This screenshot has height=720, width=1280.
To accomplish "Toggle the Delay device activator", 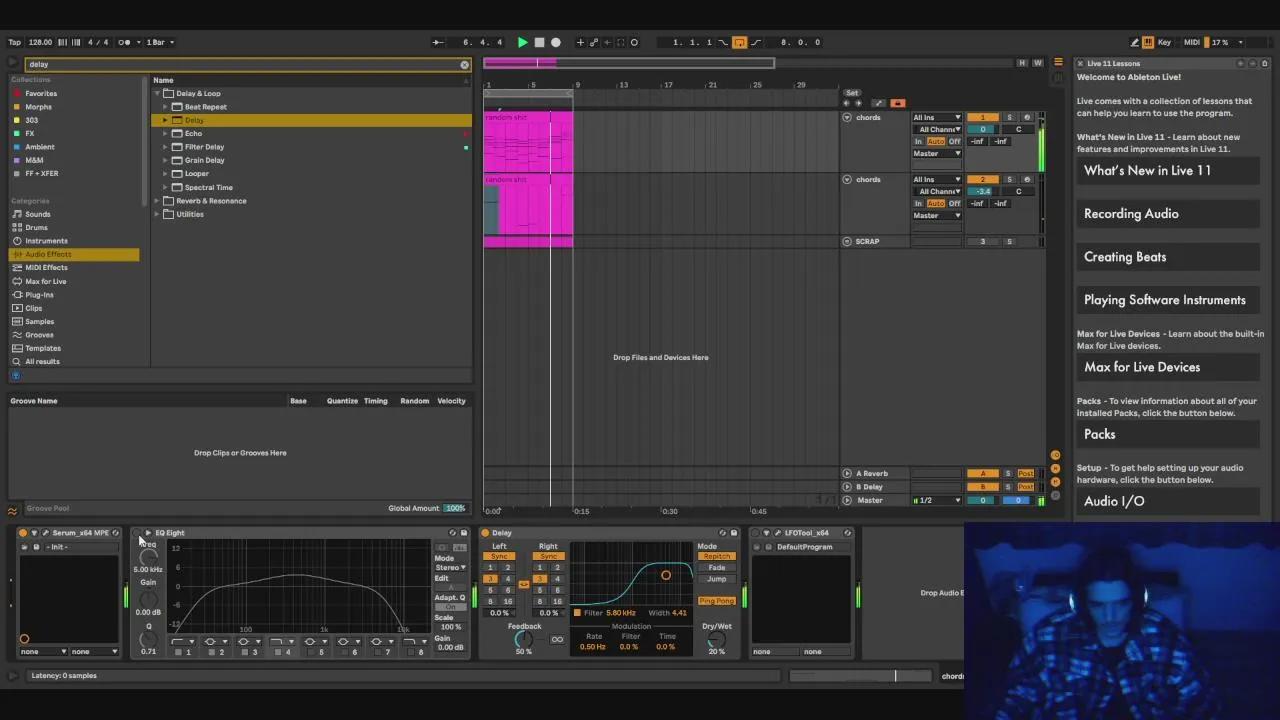I will 486,533.
